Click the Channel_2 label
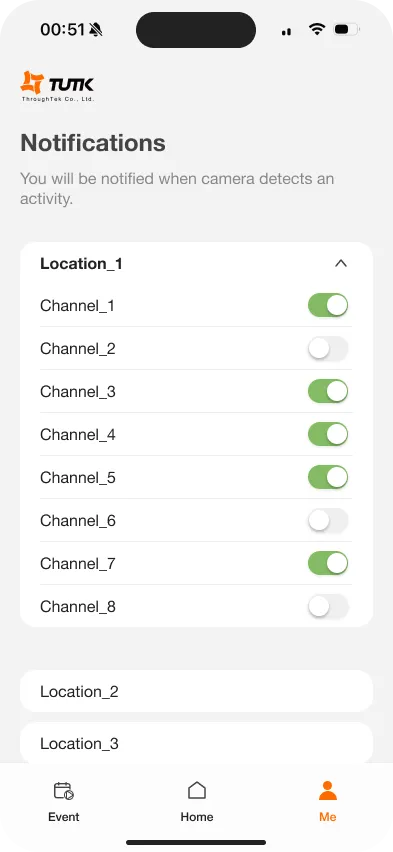The image size is (393, 852). click(78, 349)
